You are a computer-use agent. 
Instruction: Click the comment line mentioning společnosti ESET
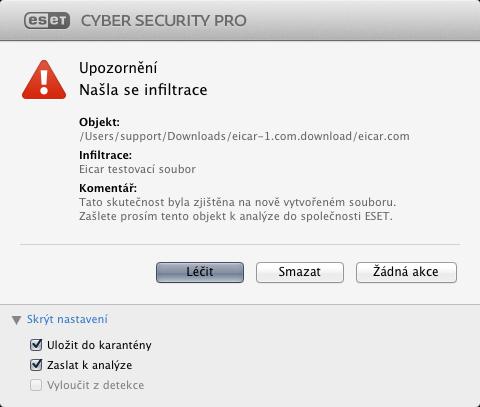[x=236, y=216]
